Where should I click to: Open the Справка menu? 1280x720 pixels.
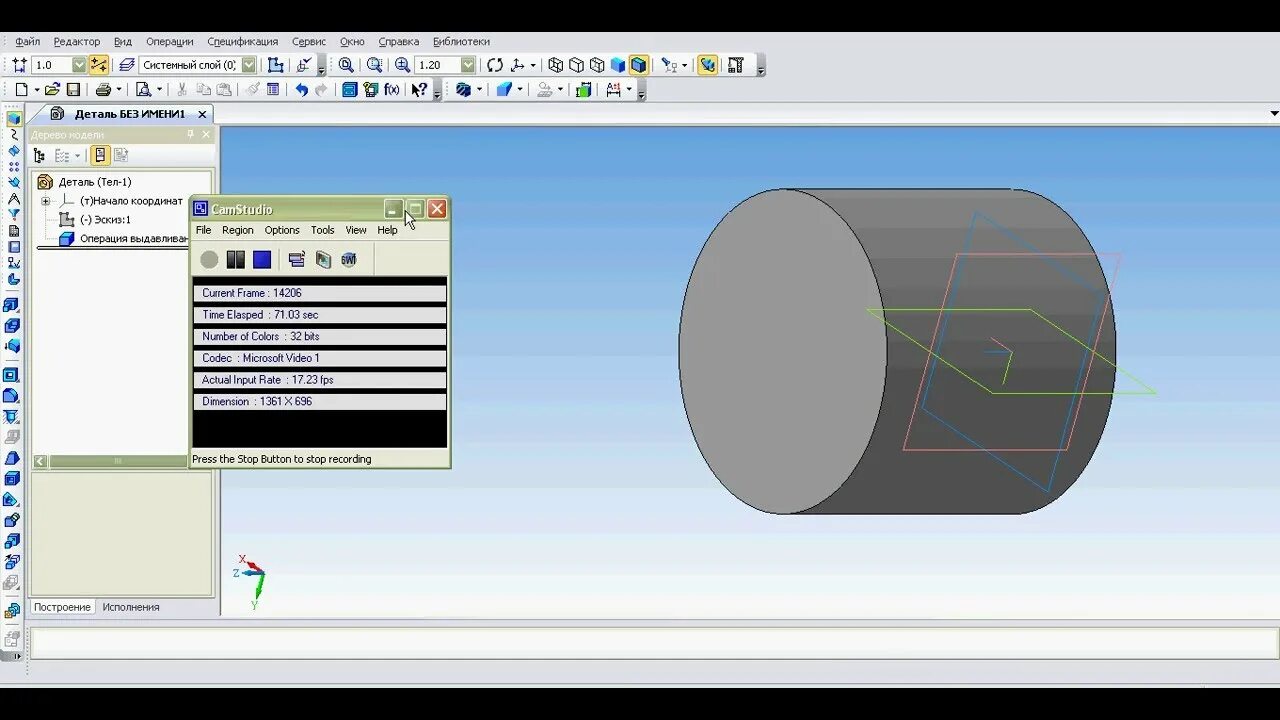(399, 42)
